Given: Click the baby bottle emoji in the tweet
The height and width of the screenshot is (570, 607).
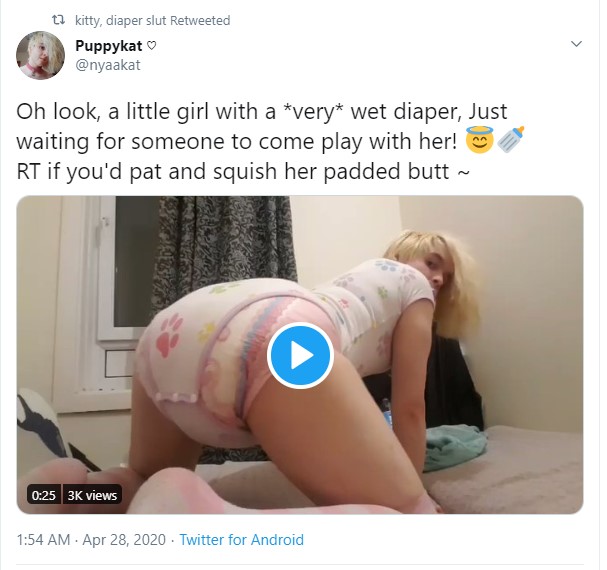Looking at the screenshot, I should coord(510,139).
